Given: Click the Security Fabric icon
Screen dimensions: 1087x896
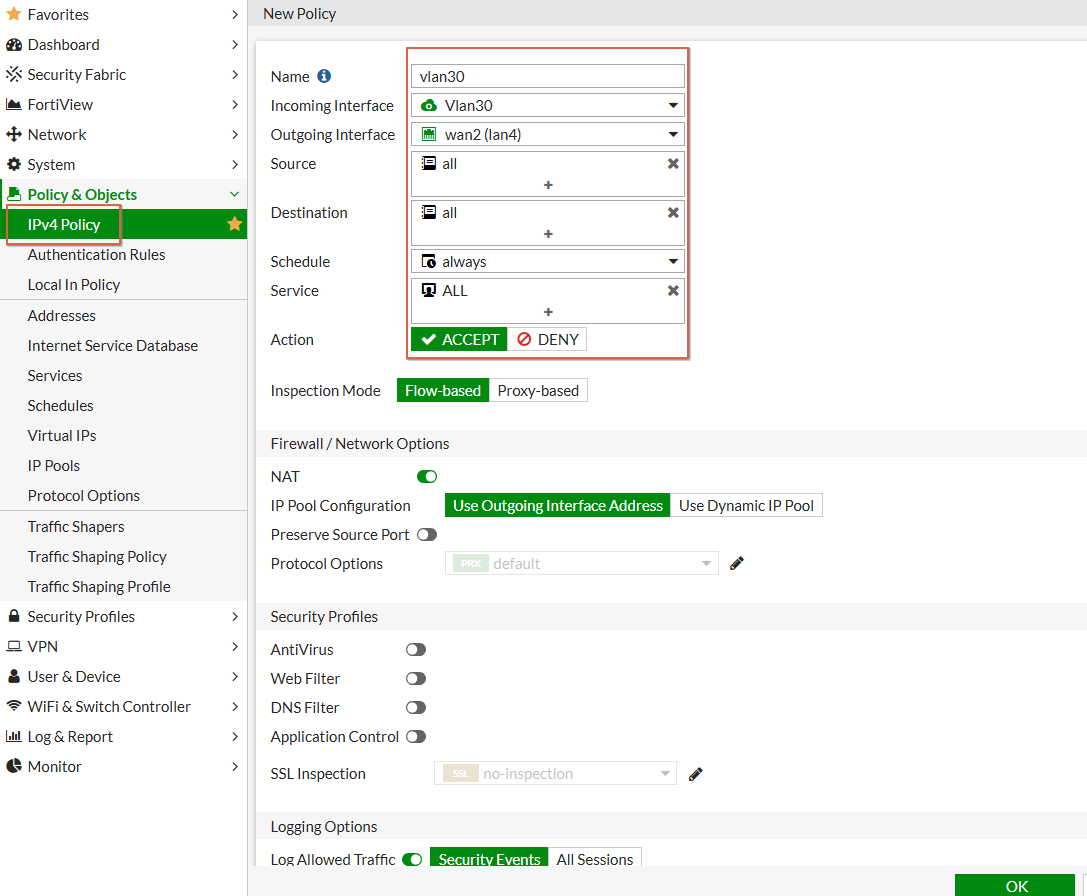Looking at the screenshot, I should [x=13, y=74].
